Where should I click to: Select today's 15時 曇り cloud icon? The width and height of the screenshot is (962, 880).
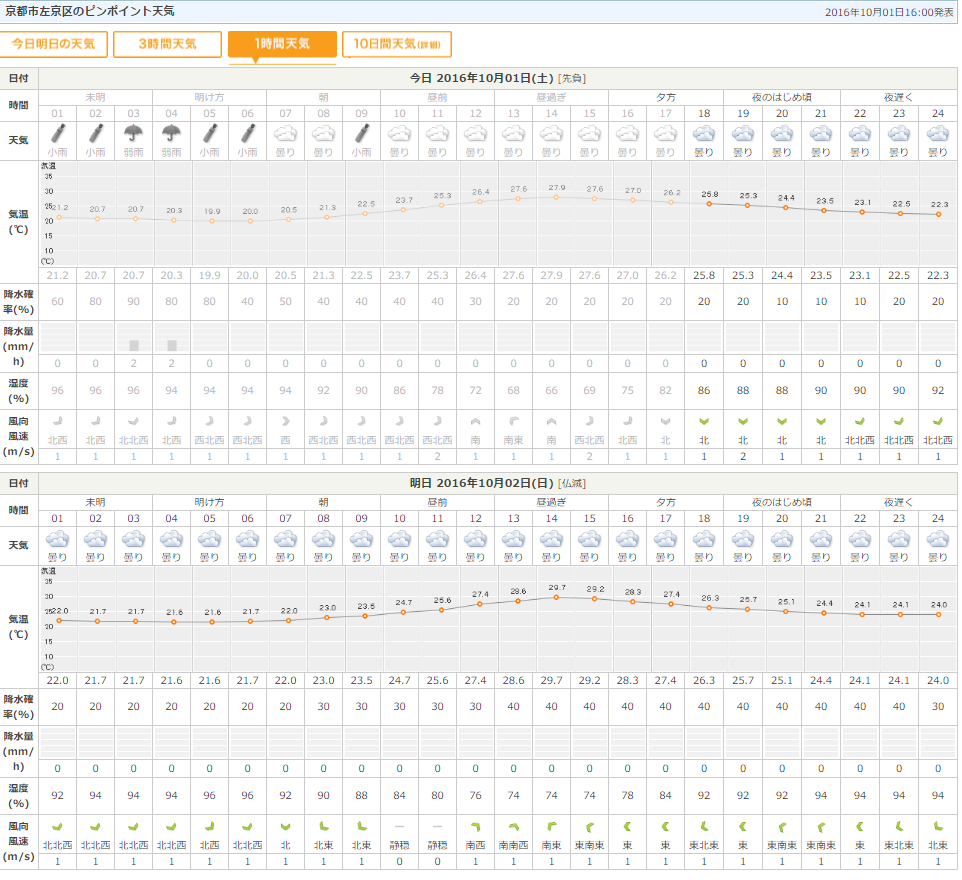click(x=590, y=133)
